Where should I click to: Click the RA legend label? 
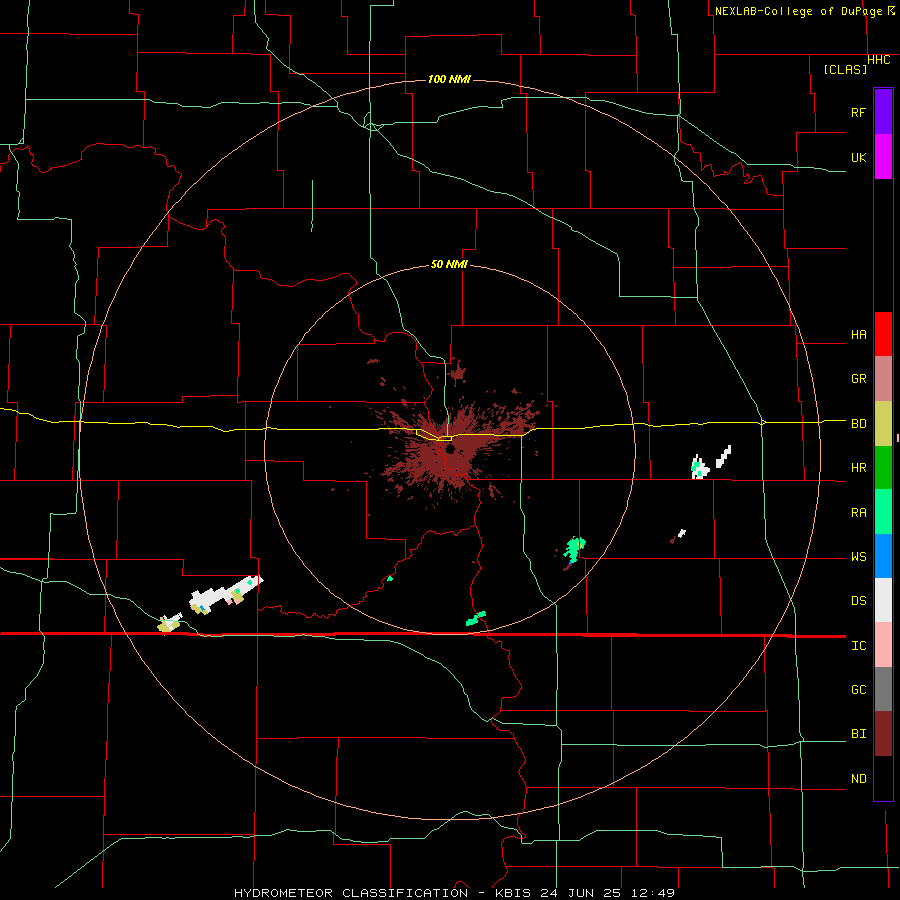click(858, 513)
